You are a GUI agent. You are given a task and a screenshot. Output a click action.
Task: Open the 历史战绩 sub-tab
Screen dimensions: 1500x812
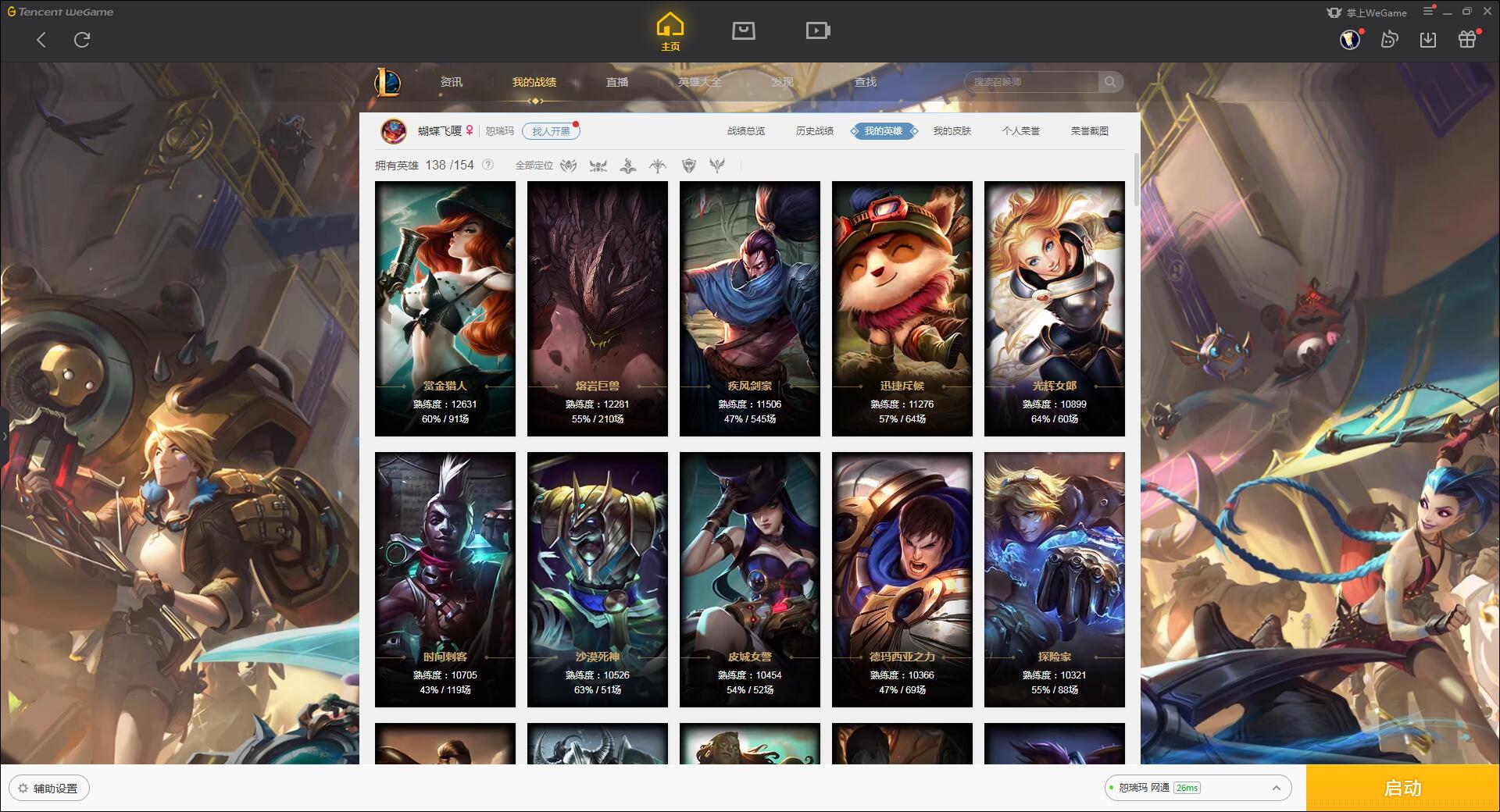(815, 131)
